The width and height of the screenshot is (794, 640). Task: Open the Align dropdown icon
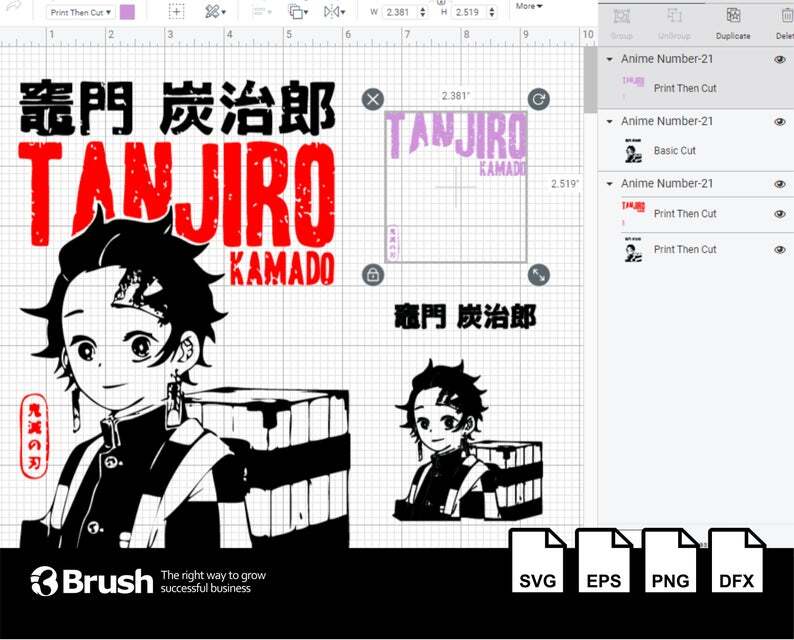pyautogui.click(x=262, y=11)
